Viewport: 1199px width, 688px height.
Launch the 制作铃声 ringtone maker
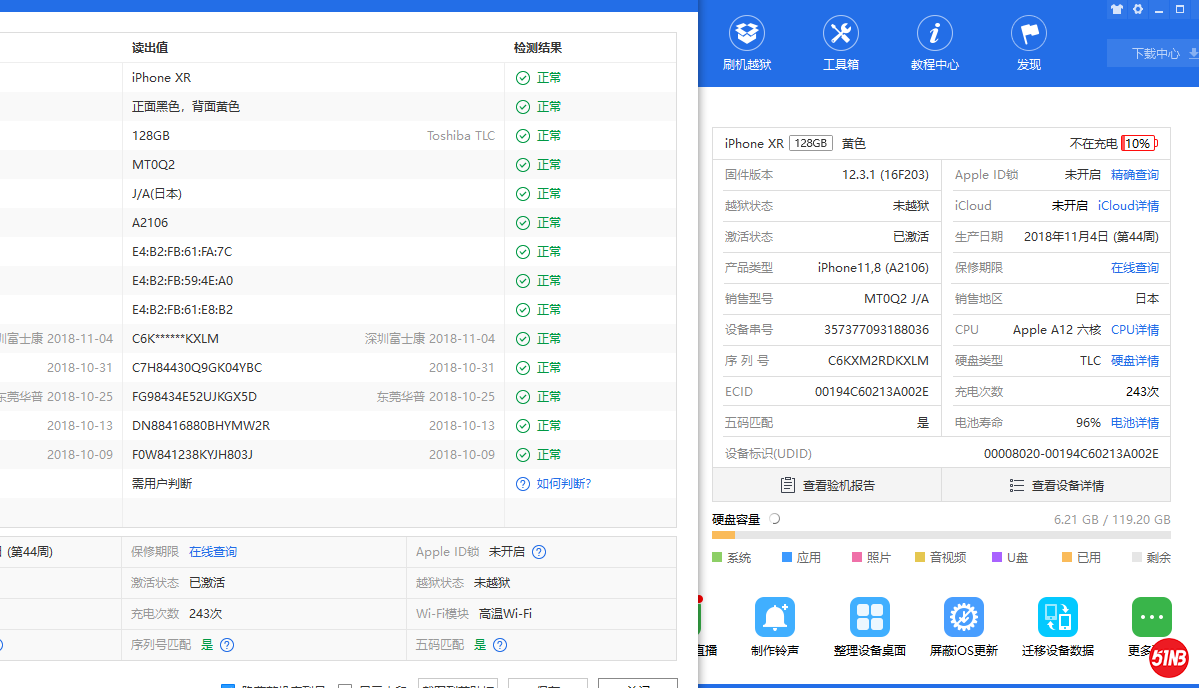(x=774, y=625)
